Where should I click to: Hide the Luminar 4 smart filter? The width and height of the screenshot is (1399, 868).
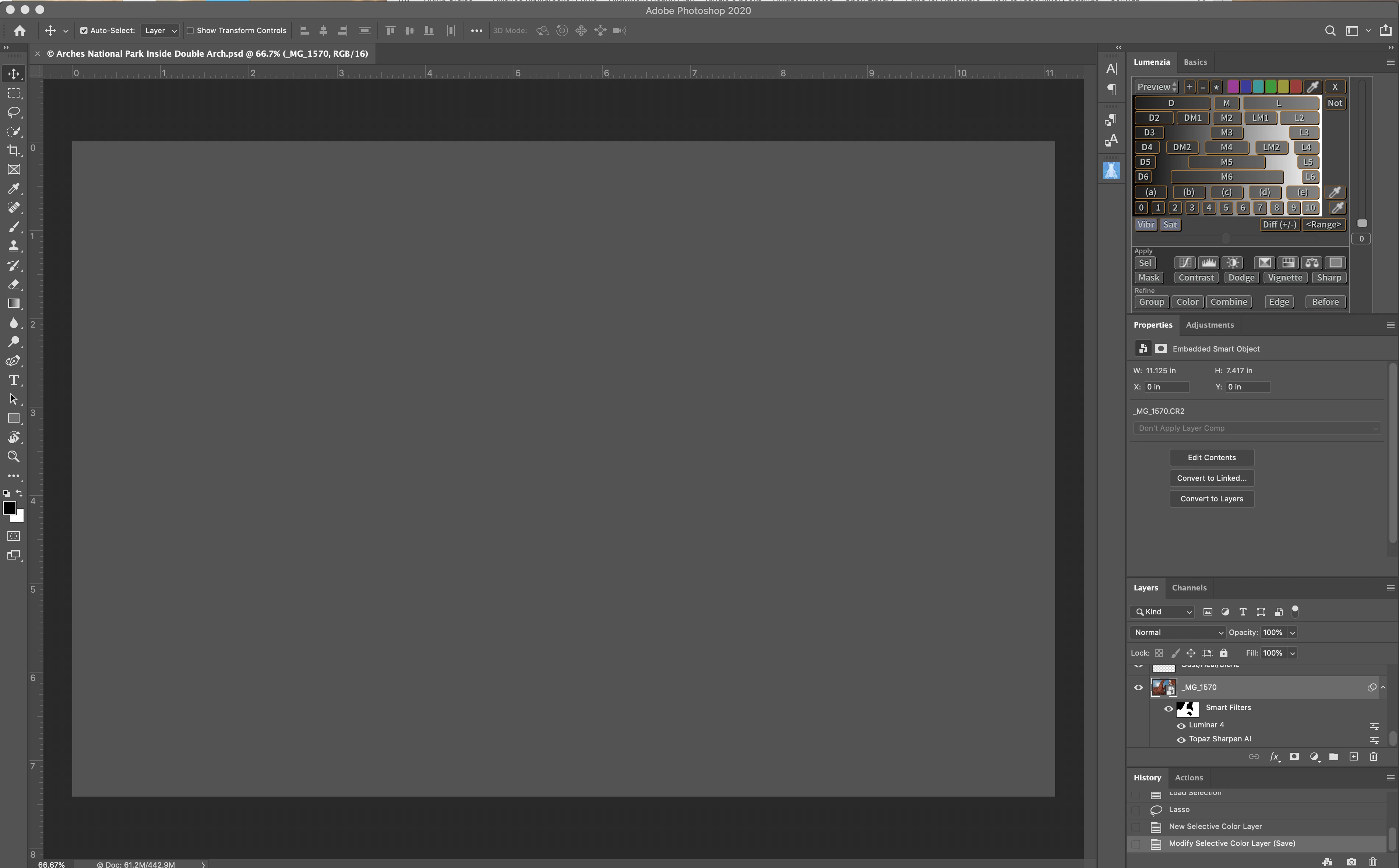click(1181, 726)
